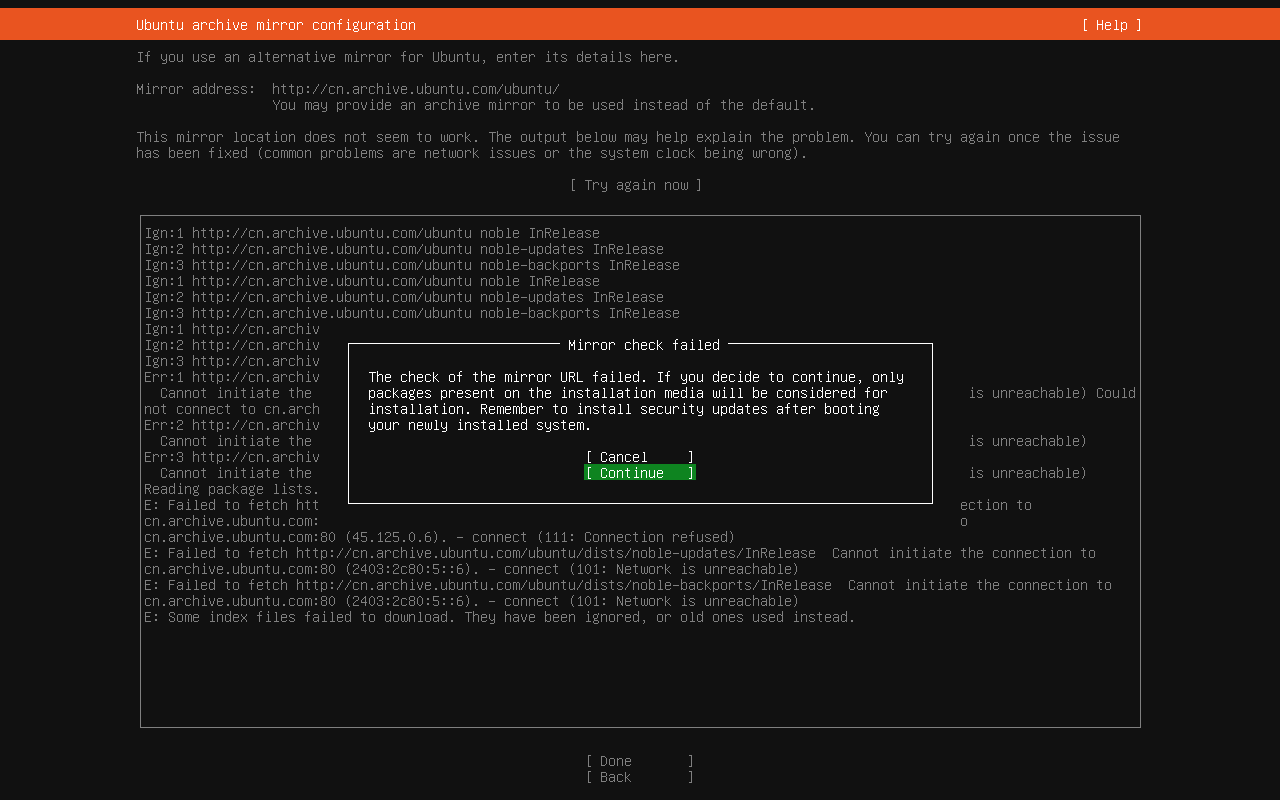Click the 'Mirror check failed' dialog title
This screenshot has width=1280, height=800.
[x=643, y=345]
